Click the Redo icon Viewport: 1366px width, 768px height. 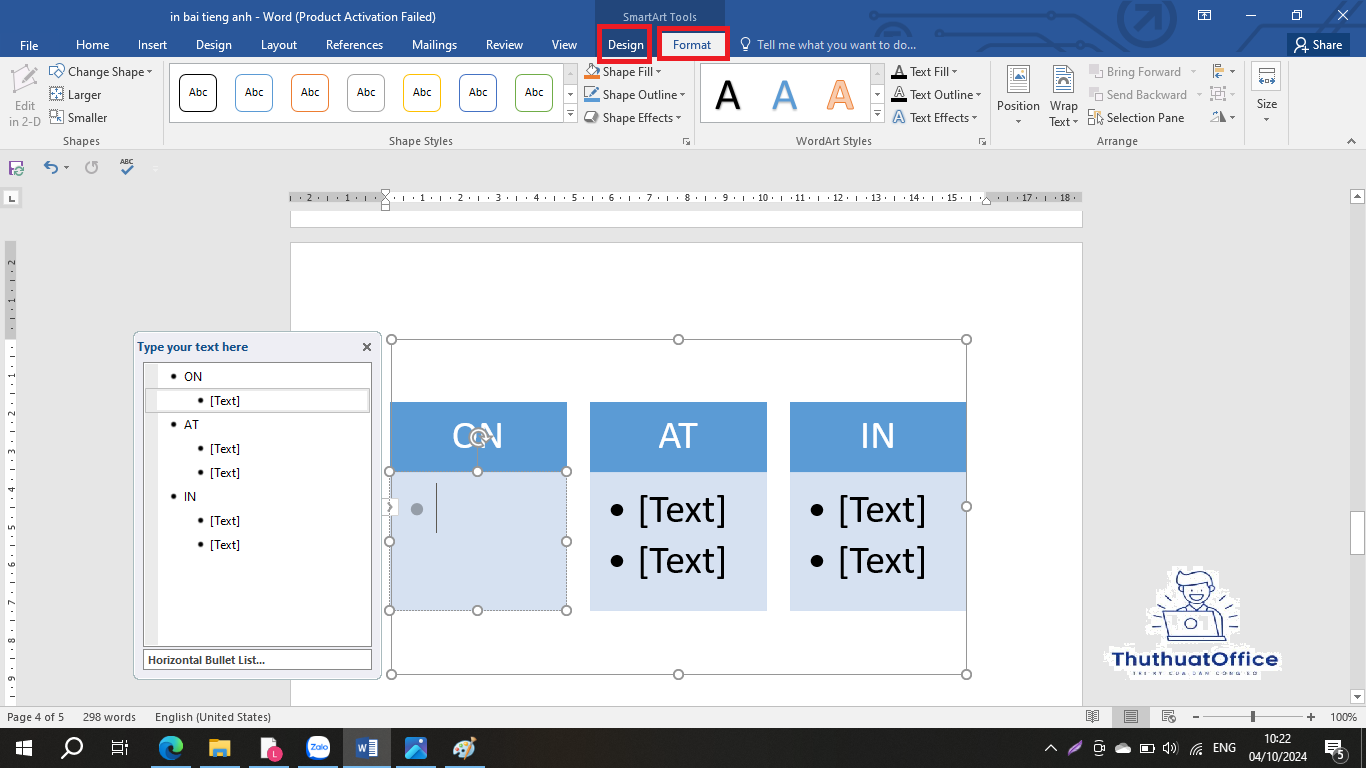[x=91, y=168]
